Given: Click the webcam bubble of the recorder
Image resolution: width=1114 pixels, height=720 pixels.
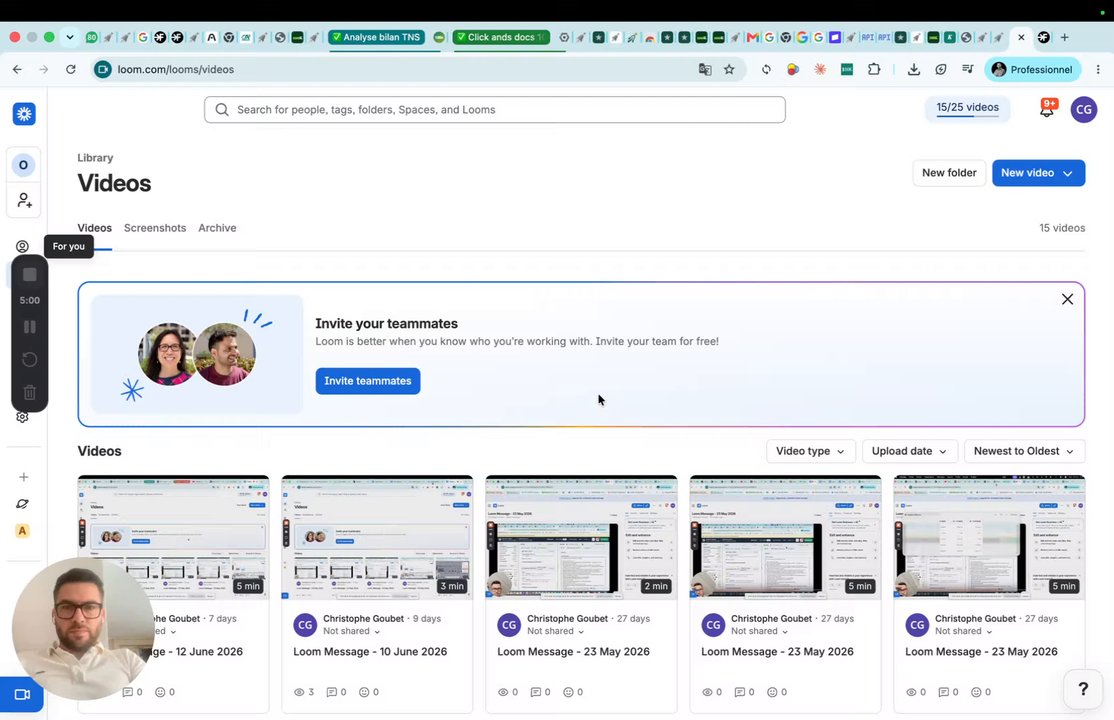Looking at the screenshot, I should 83,629.
